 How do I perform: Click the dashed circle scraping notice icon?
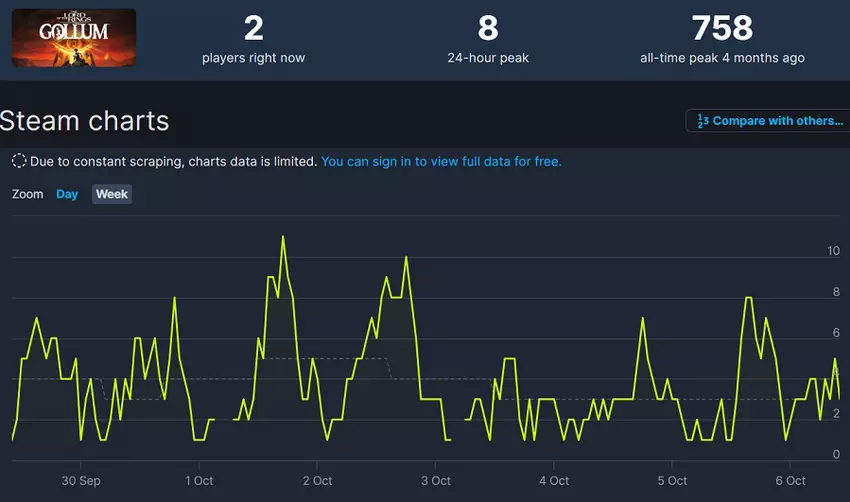(x=19, y=161)
